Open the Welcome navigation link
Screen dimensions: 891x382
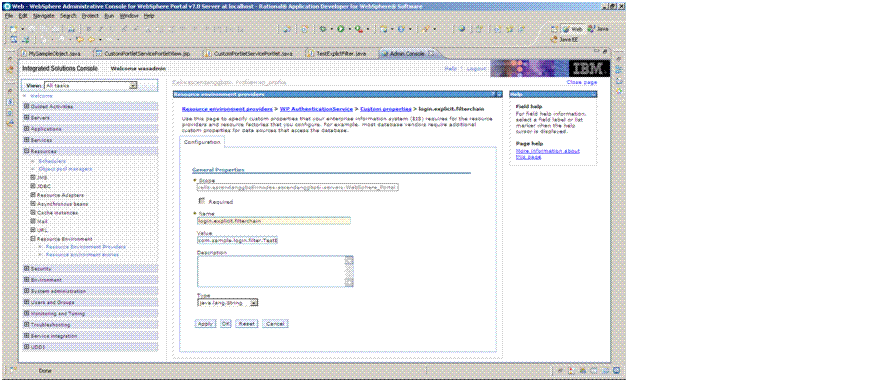[x=41, y=96]
